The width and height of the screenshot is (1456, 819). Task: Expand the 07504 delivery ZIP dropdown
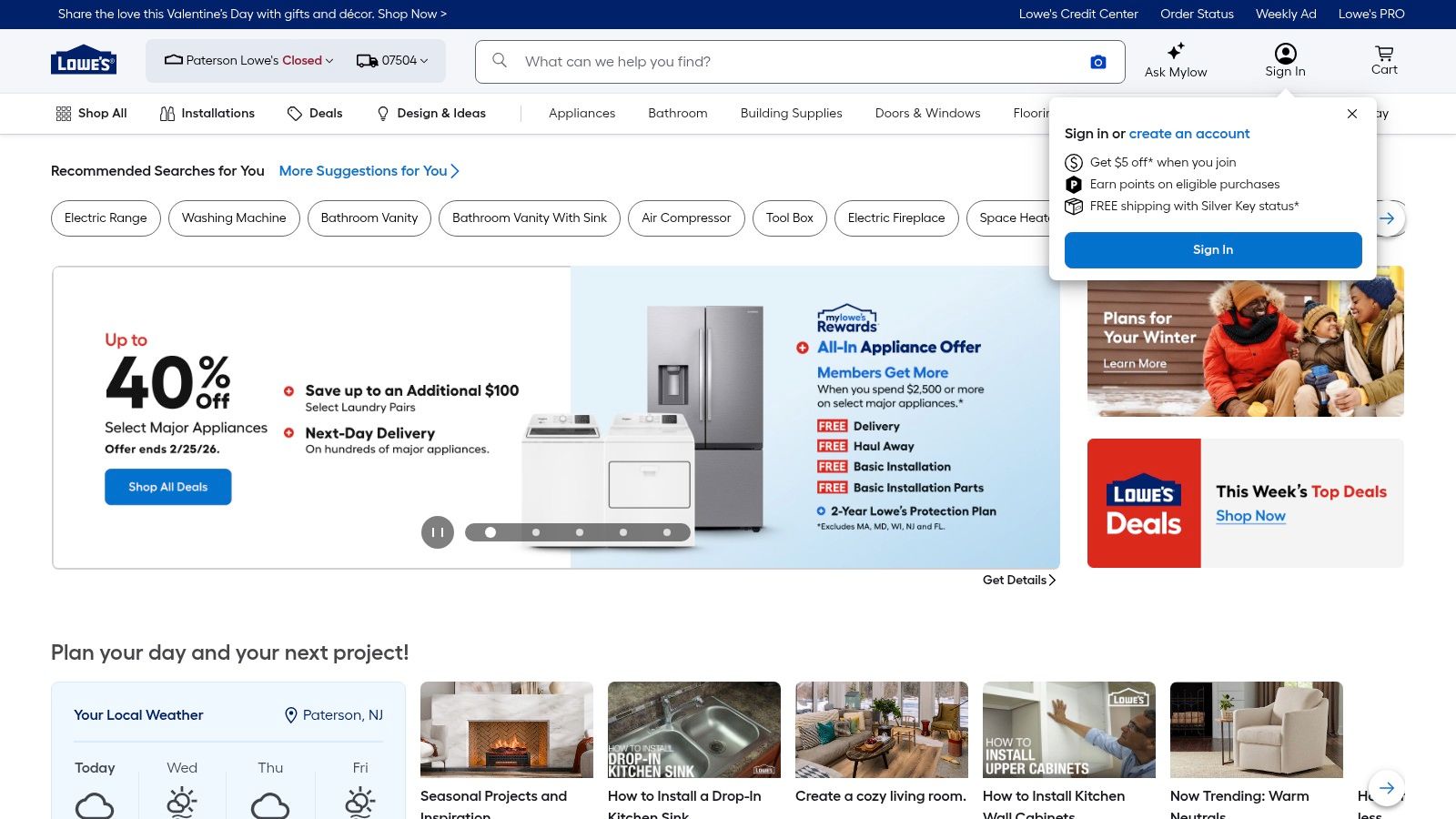(x=392, y=61)
